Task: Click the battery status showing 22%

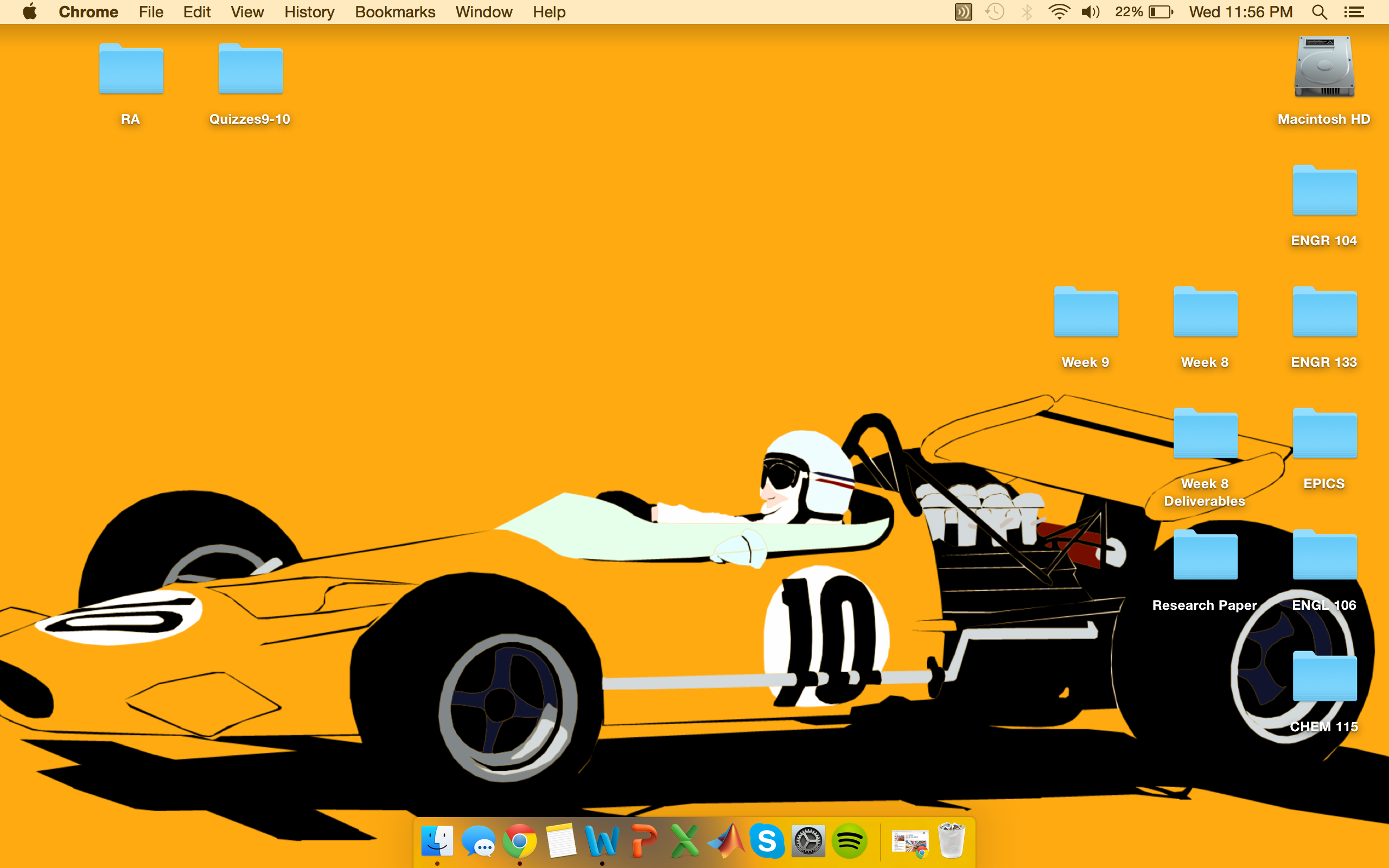Action: coord(1144,11)
